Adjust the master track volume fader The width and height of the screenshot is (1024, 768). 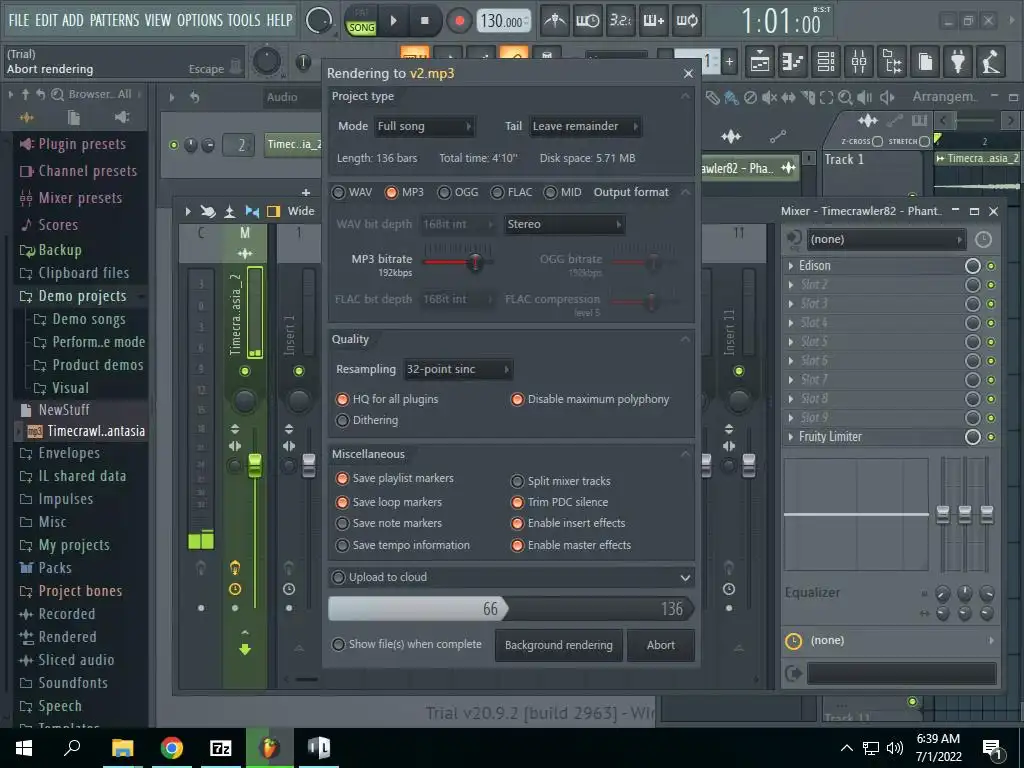(x=255, y=465)
